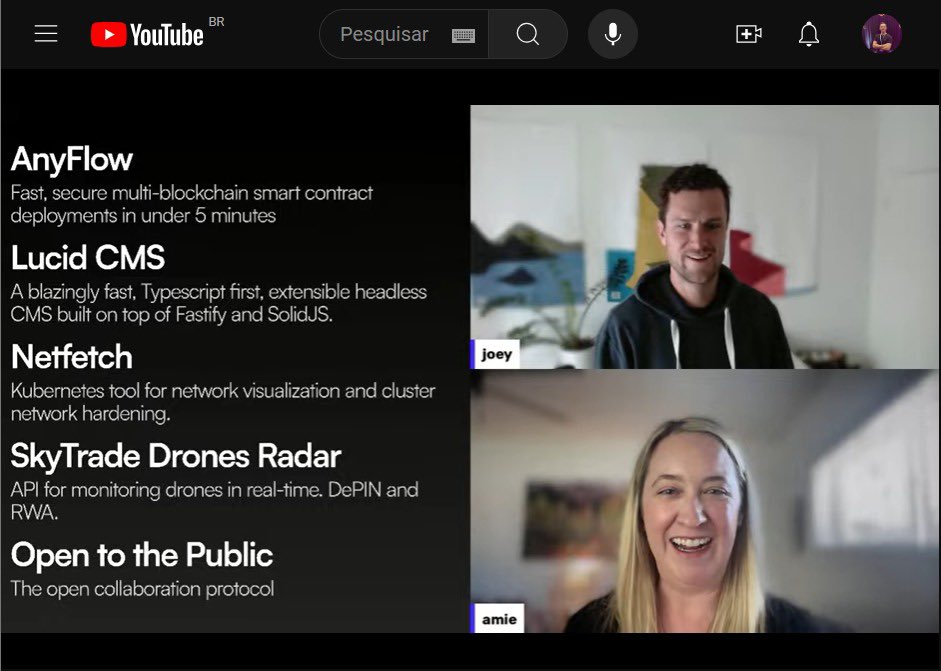
Task: Open the hamburger guide menu
Action: (x=46, y=34)
